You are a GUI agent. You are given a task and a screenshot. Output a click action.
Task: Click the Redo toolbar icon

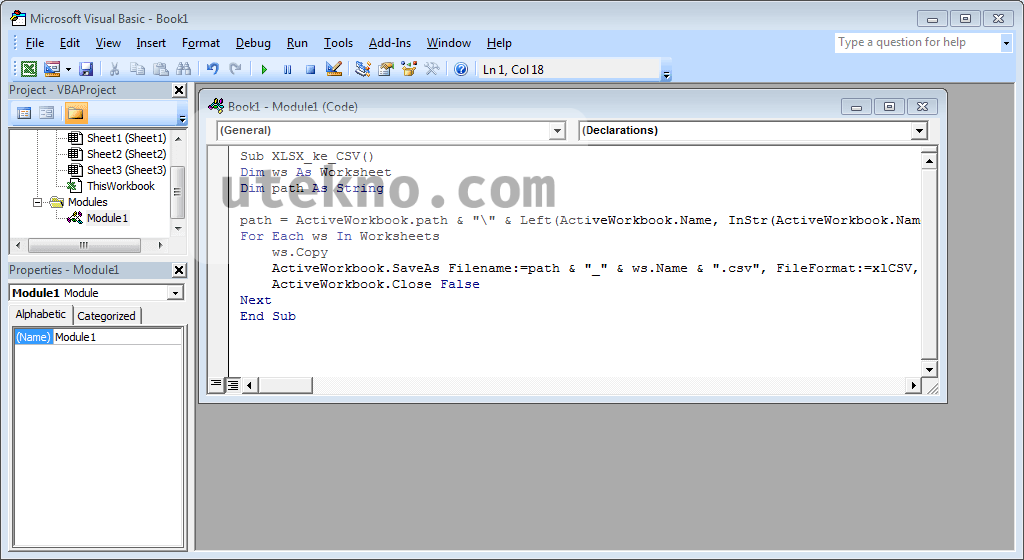tap(235, 69)
